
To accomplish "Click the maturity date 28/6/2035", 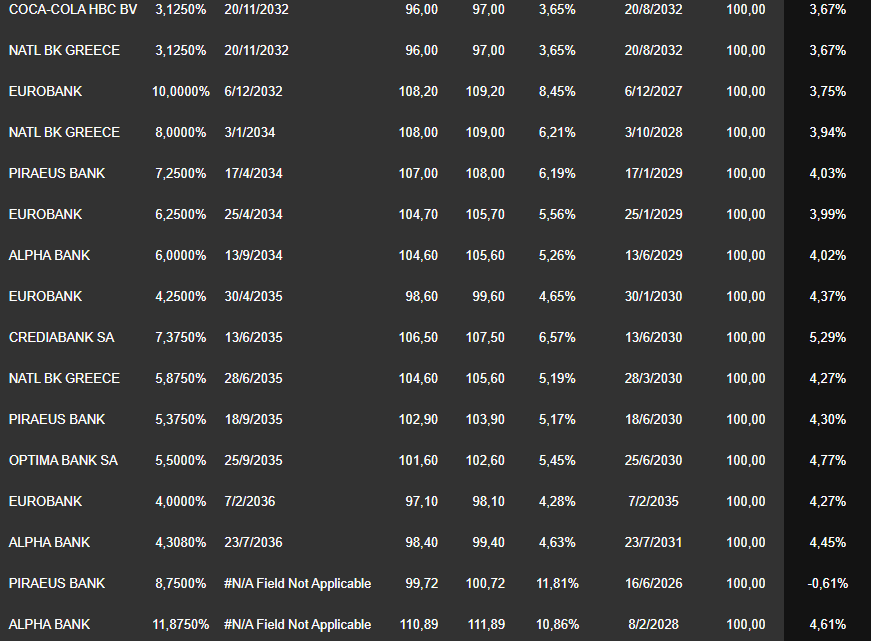I will tap(253, 378).
